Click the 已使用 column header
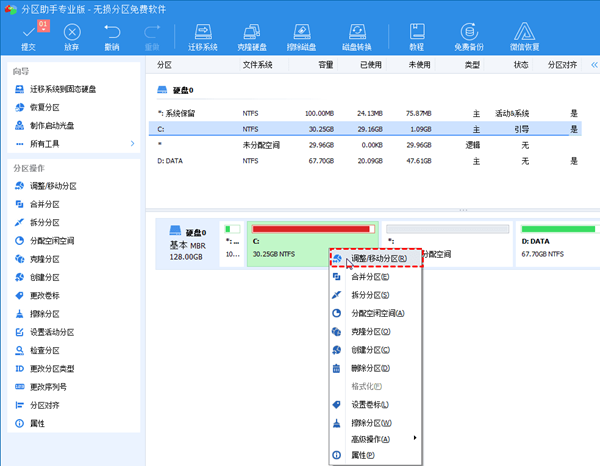This screenshot has width=600, height=466. pyautogui.click(x=371, y=65)
